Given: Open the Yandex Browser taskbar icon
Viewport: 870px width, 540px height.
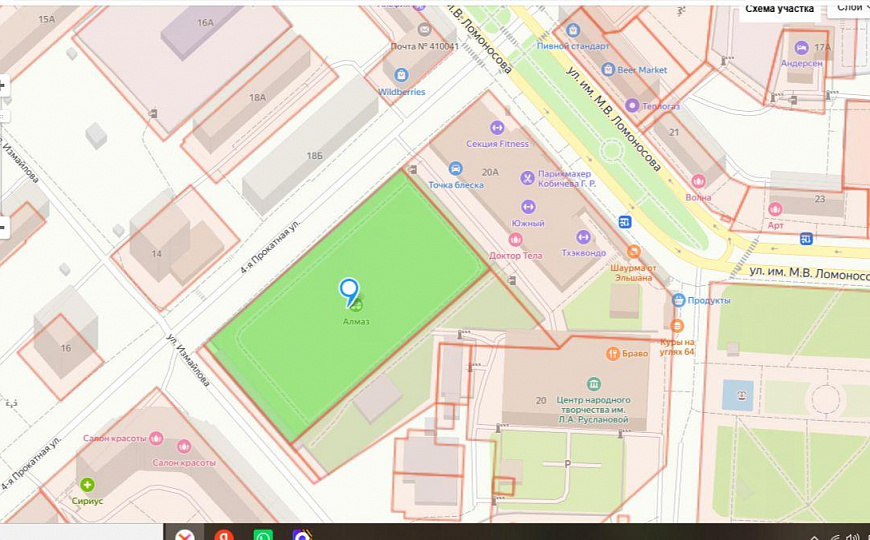Looking at the screenshot, I should [185, 534].
